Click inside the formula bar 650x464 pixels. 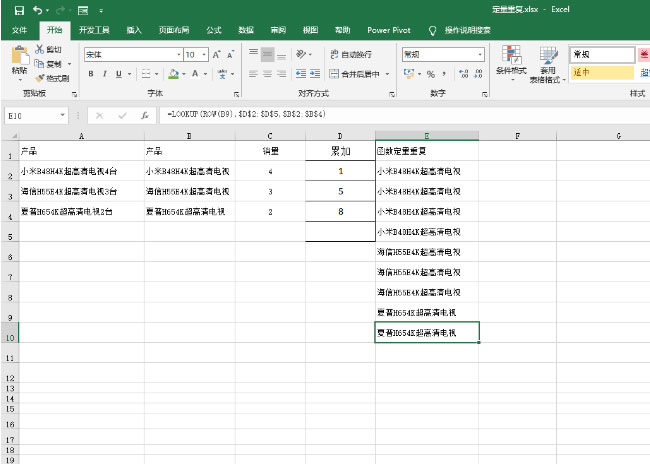(404, 114)
